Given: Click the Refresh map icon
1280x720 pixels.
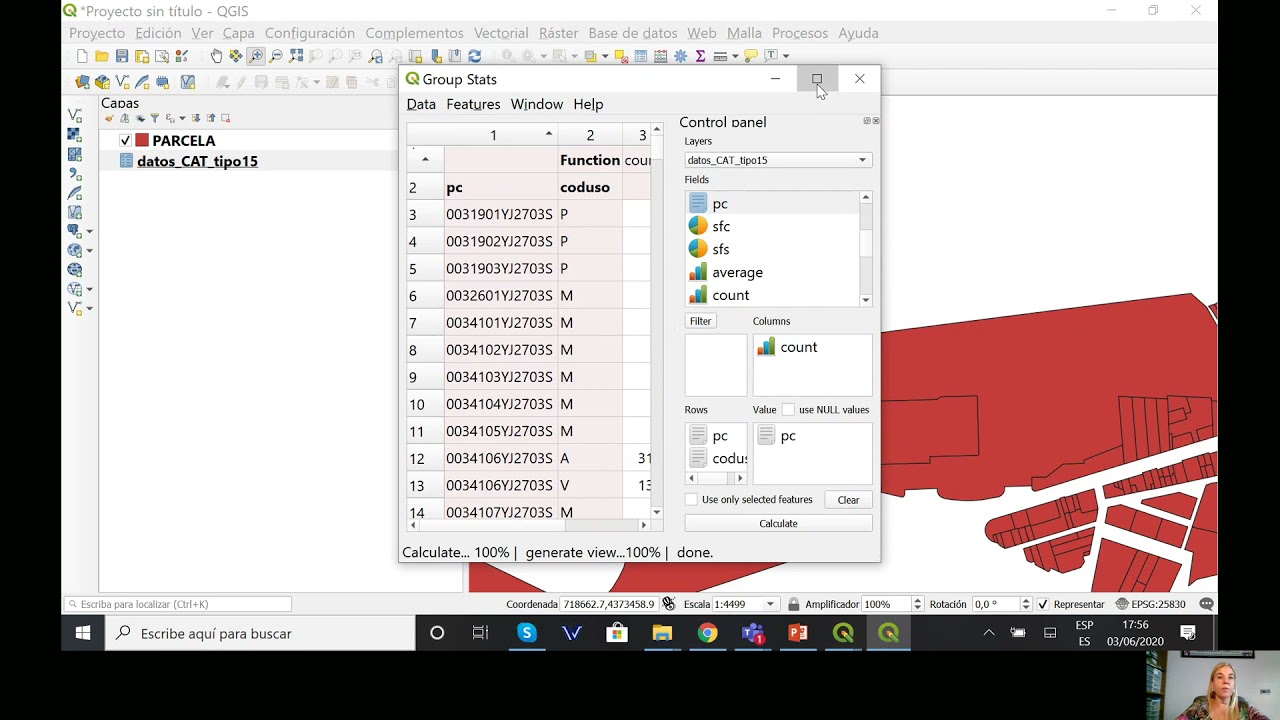Looking at the screenshot, I should coord(475,56).
